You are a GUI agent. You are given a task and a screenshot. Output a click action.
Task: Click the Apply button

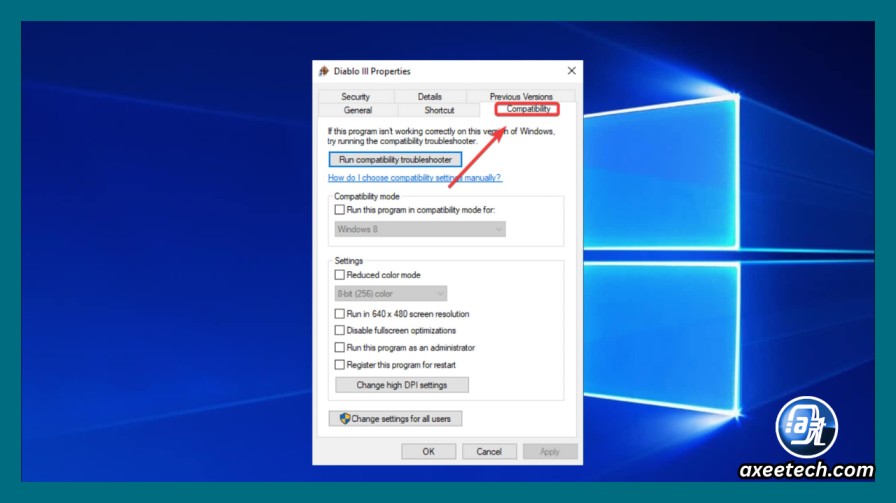point(550,452)
